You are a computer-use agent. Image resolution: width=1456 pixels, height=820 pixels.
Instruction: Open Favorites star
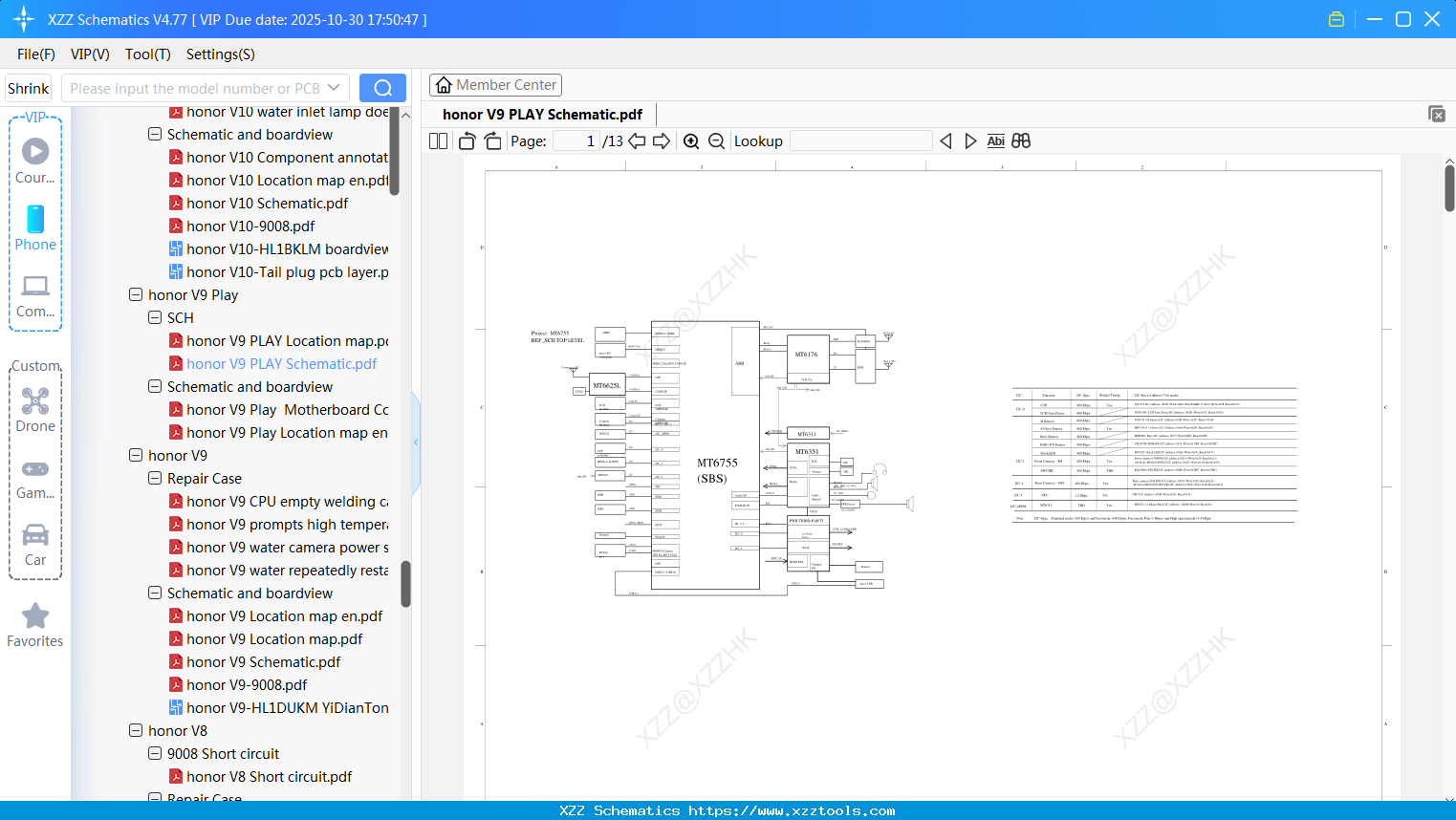coord(35,625)
